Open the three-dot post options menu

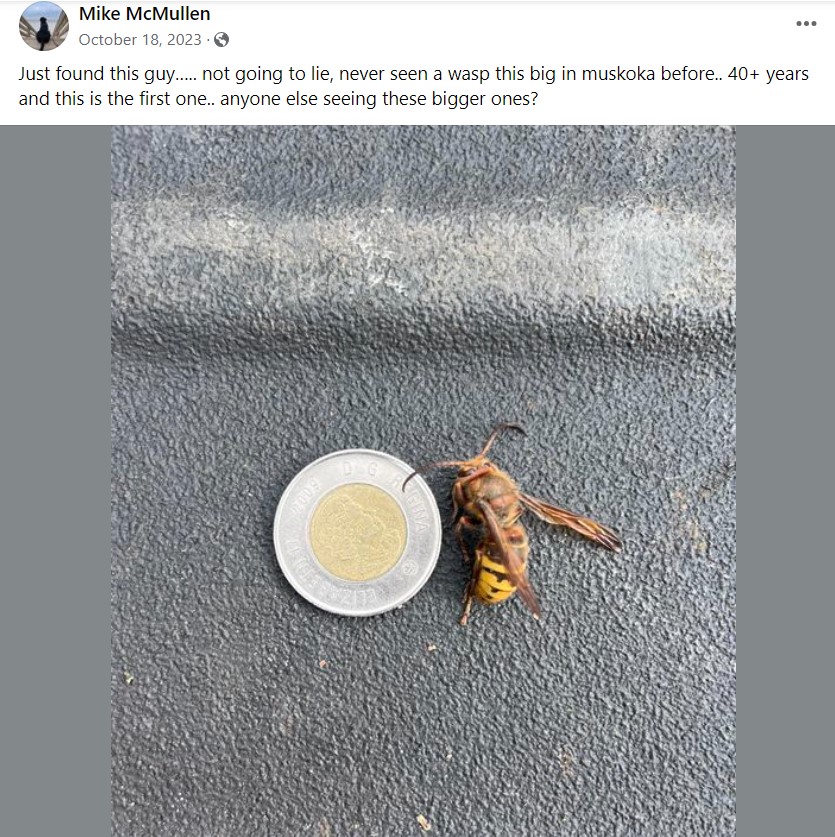click(806, 24)
